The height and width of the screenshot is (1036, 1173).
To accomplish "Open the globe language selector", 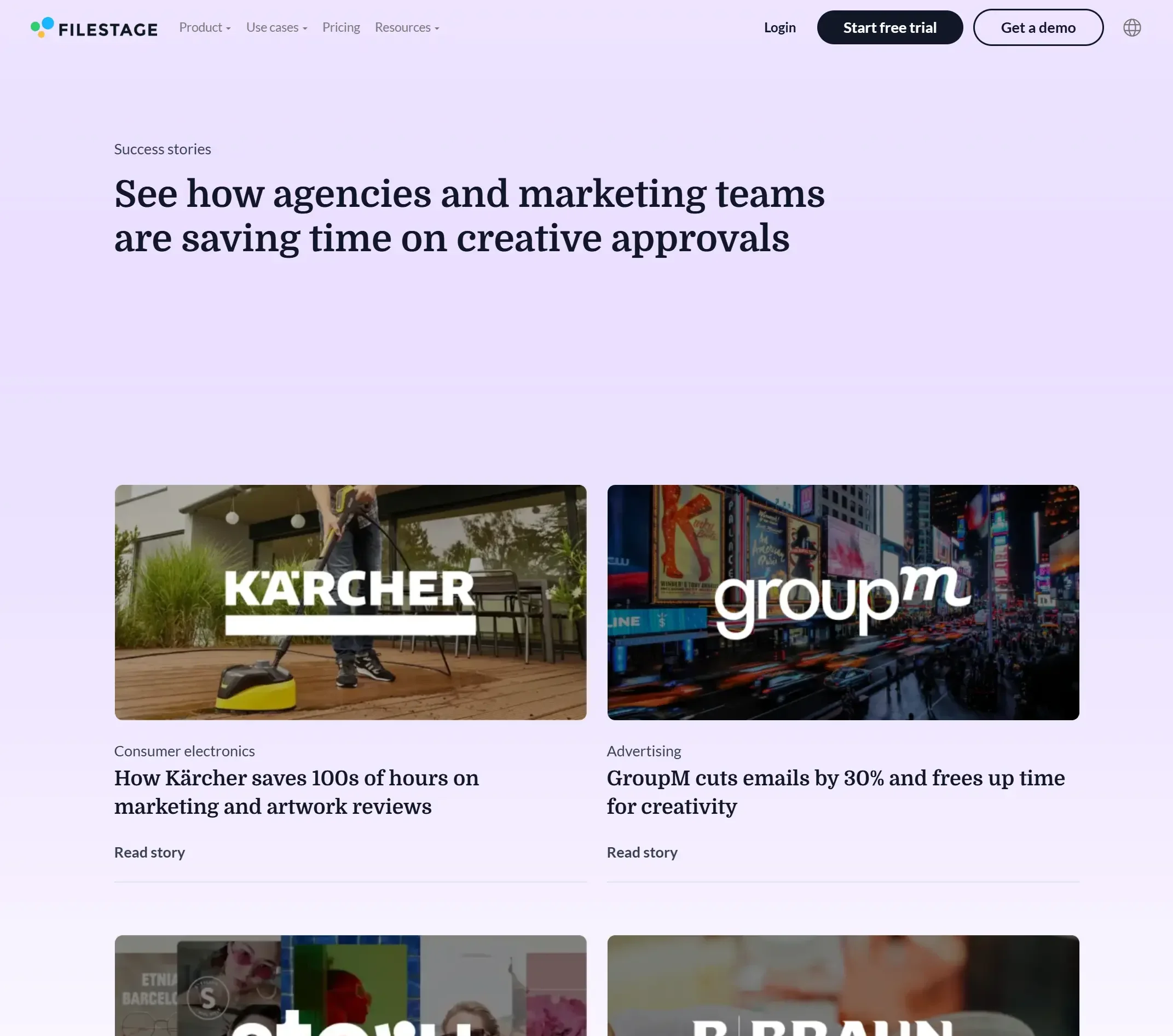I will tap(1132, 27).
